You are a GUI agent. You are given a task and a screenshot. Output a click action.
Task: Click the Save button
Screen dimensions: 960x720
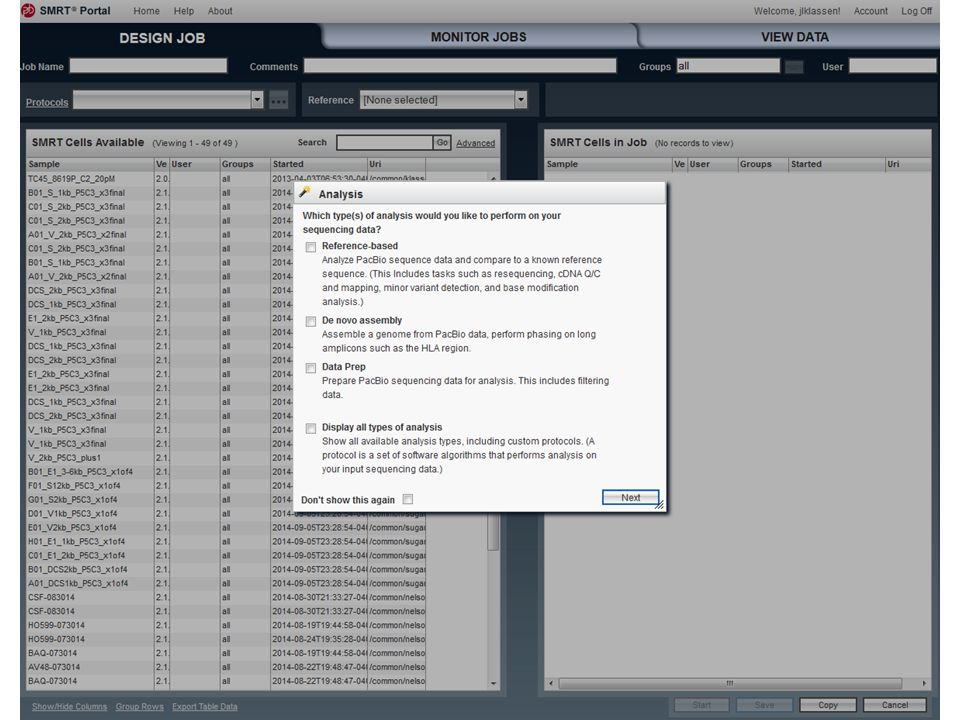click(x=764, y=705)
